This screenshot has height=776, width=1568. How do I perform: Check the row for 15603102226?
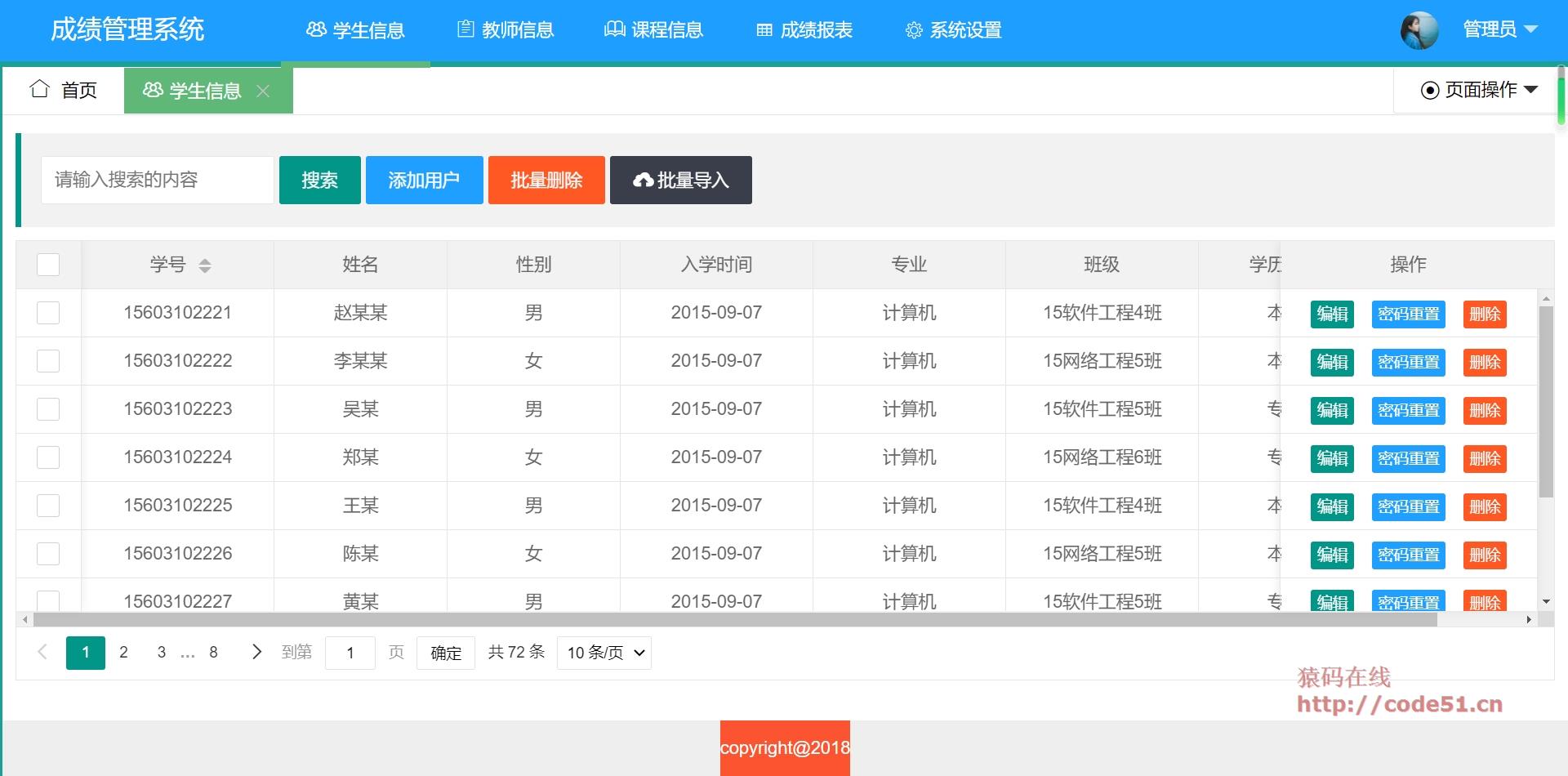tap(48, 554)
